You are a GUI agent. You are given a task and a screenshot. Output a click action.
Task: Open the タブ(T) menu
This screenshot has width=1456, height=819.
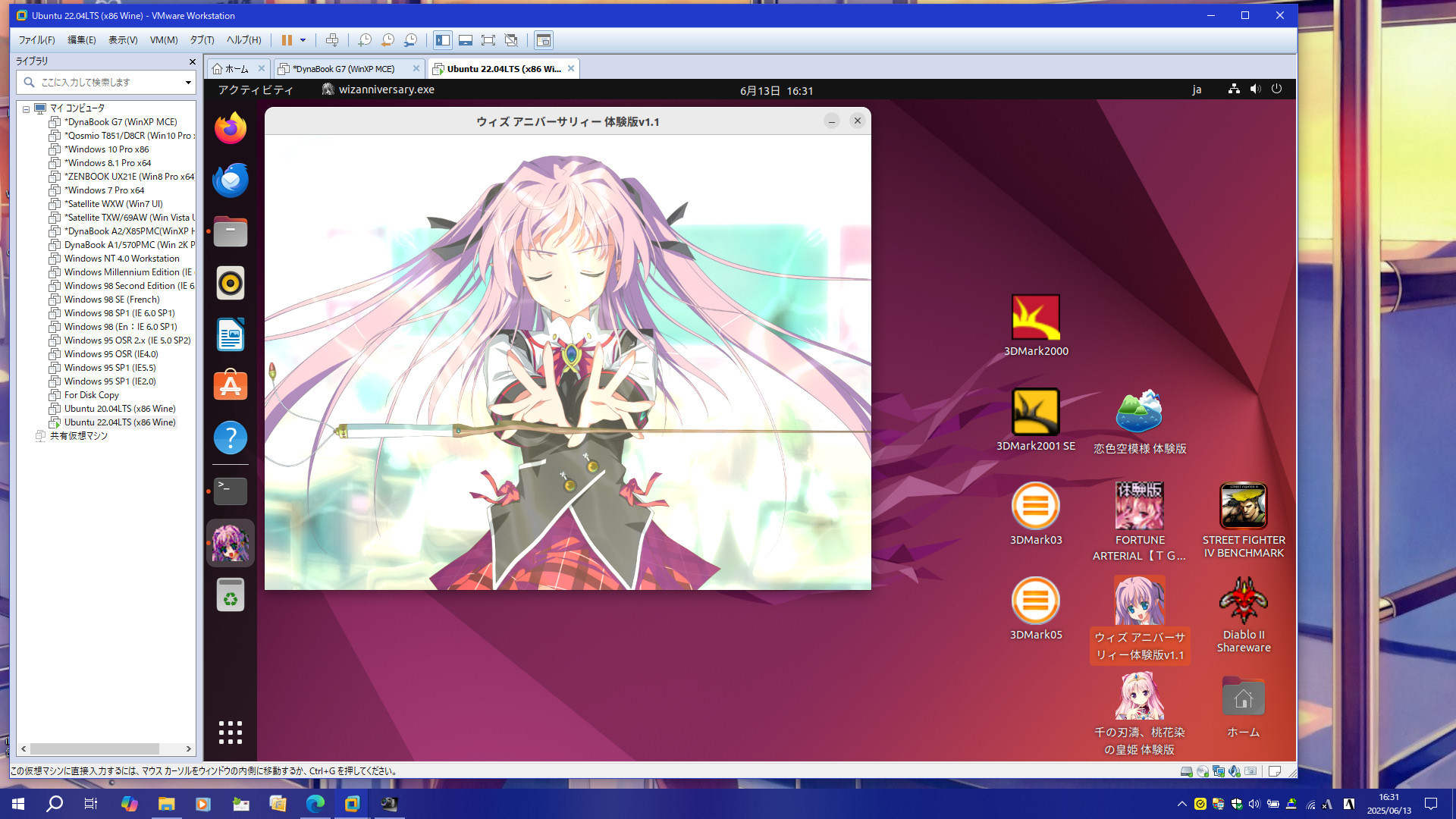tap(202, 40)
